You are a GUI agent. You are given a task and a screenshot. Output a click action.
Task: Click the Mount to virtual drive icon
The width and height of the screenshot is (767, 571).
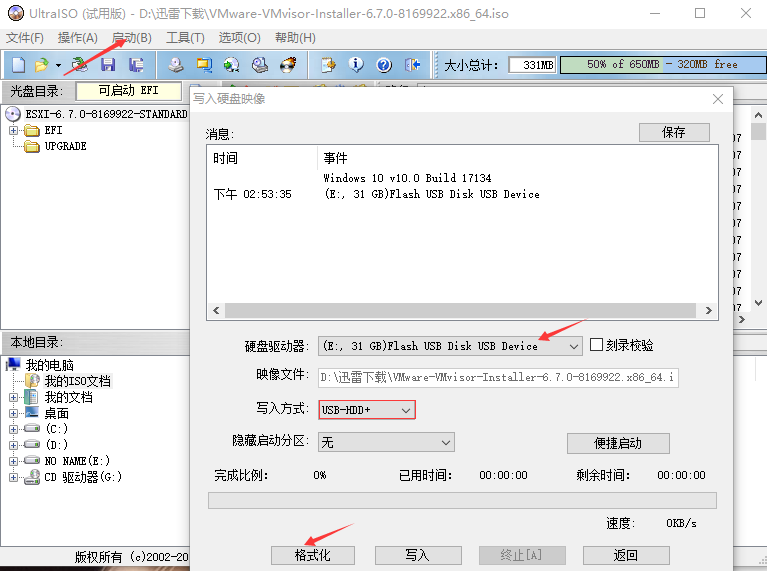(260, 65)
